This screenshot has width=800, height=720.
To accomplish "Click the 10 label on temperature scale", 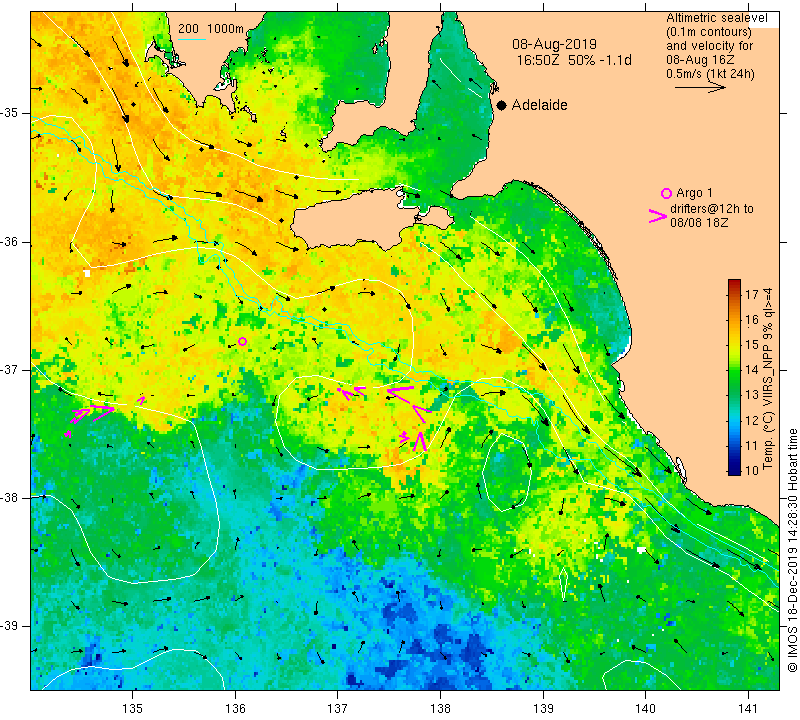I will pos(752,470).
